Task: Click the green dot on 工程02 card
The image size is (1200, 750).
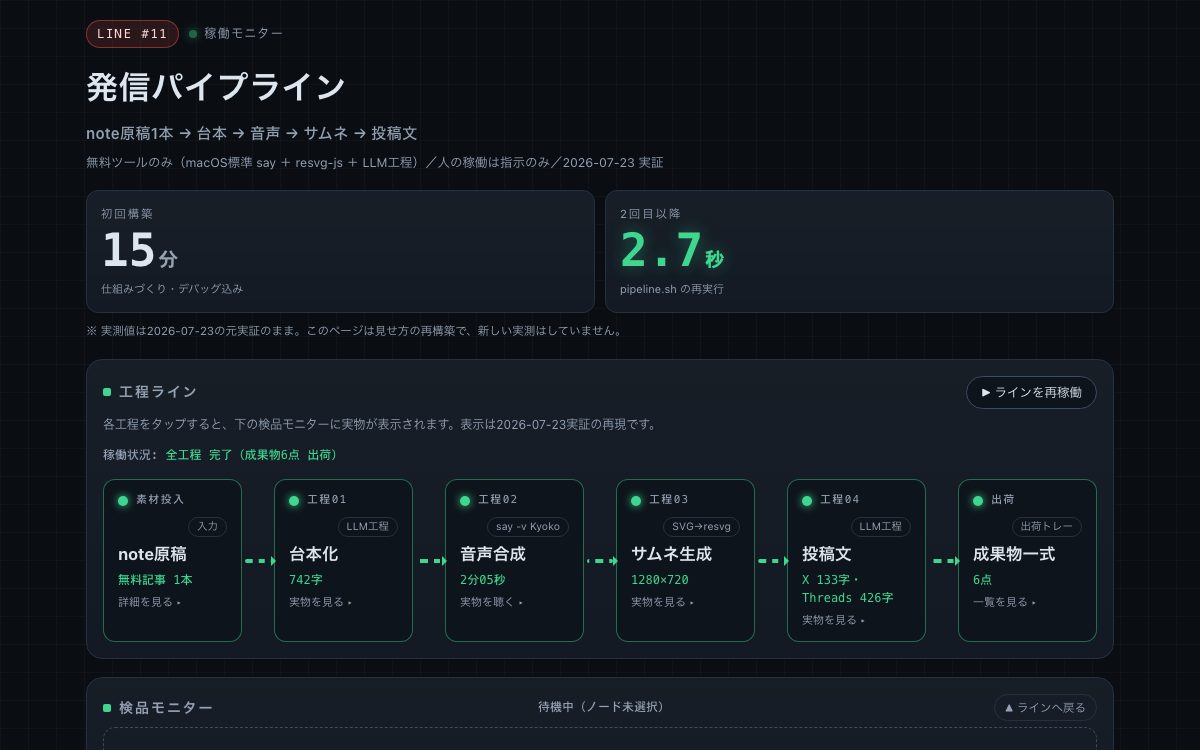Action: (465, 500)
